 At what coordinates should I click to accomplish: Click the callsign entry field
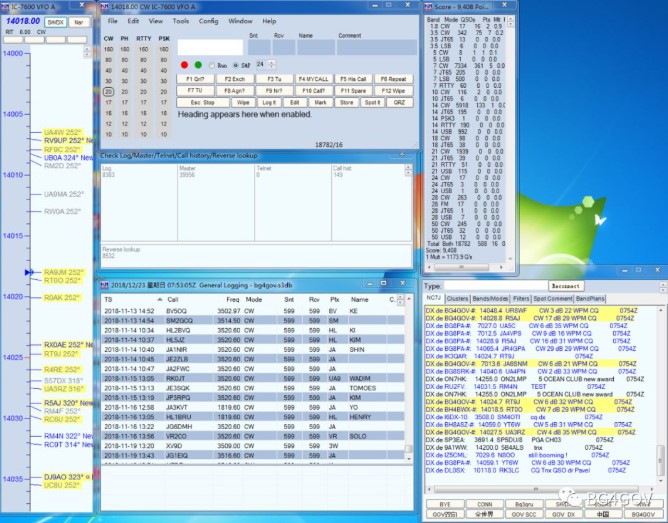[210, 47]
